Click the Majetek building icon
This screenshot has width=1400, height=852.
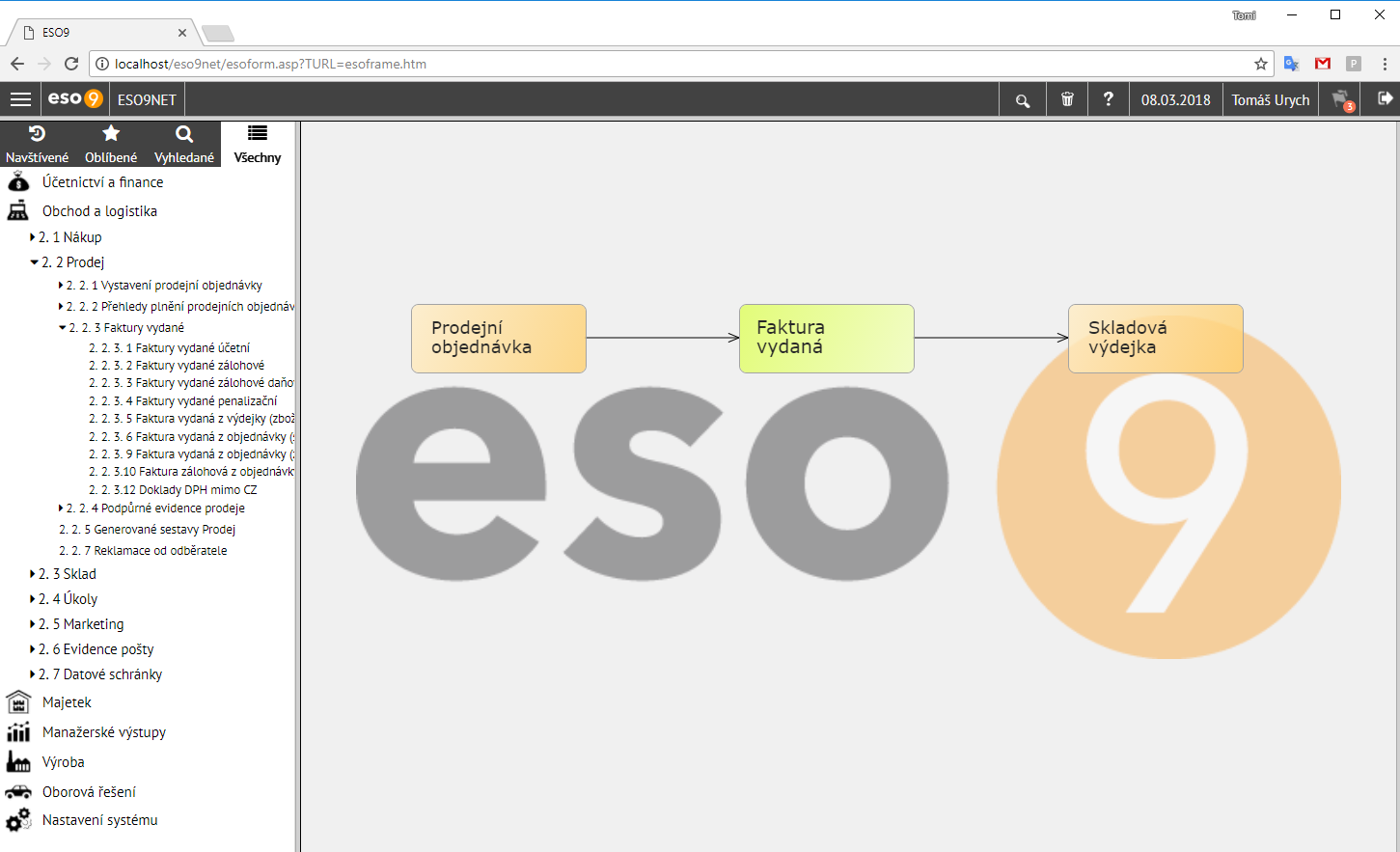(x=18, y=702)
